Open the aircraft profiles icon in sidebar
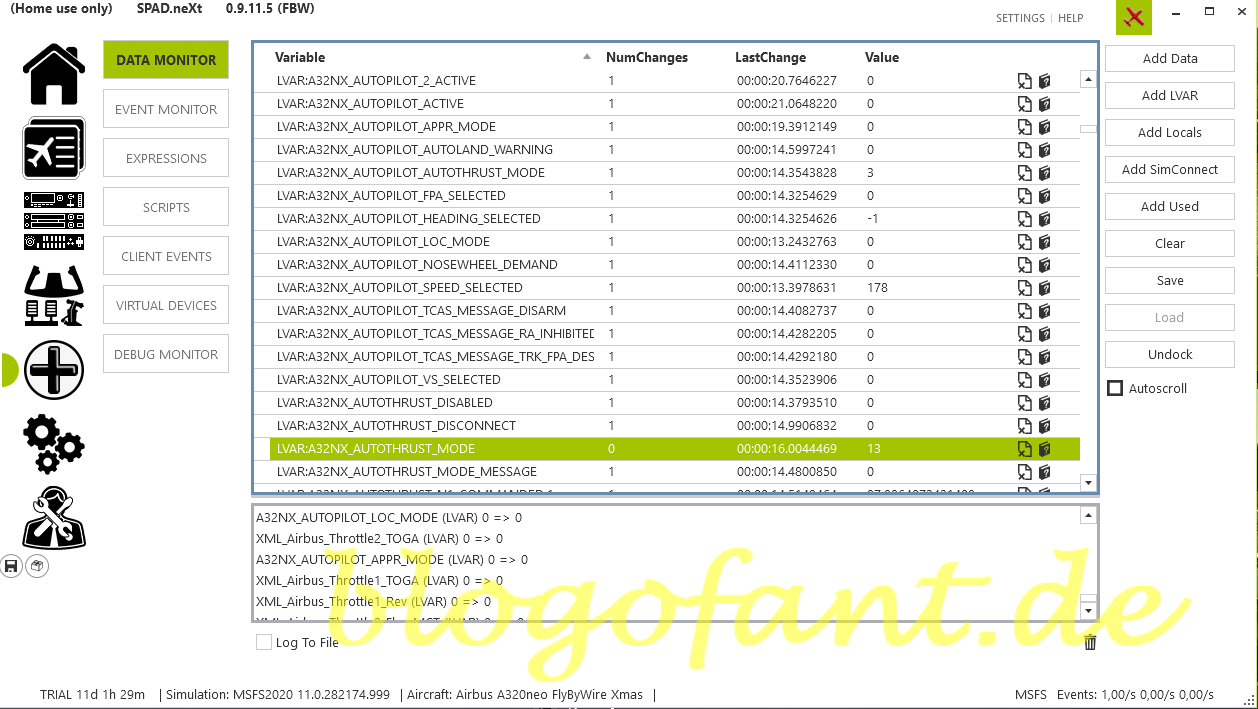This screenshot has height=709, width=1258. [53, 148]
